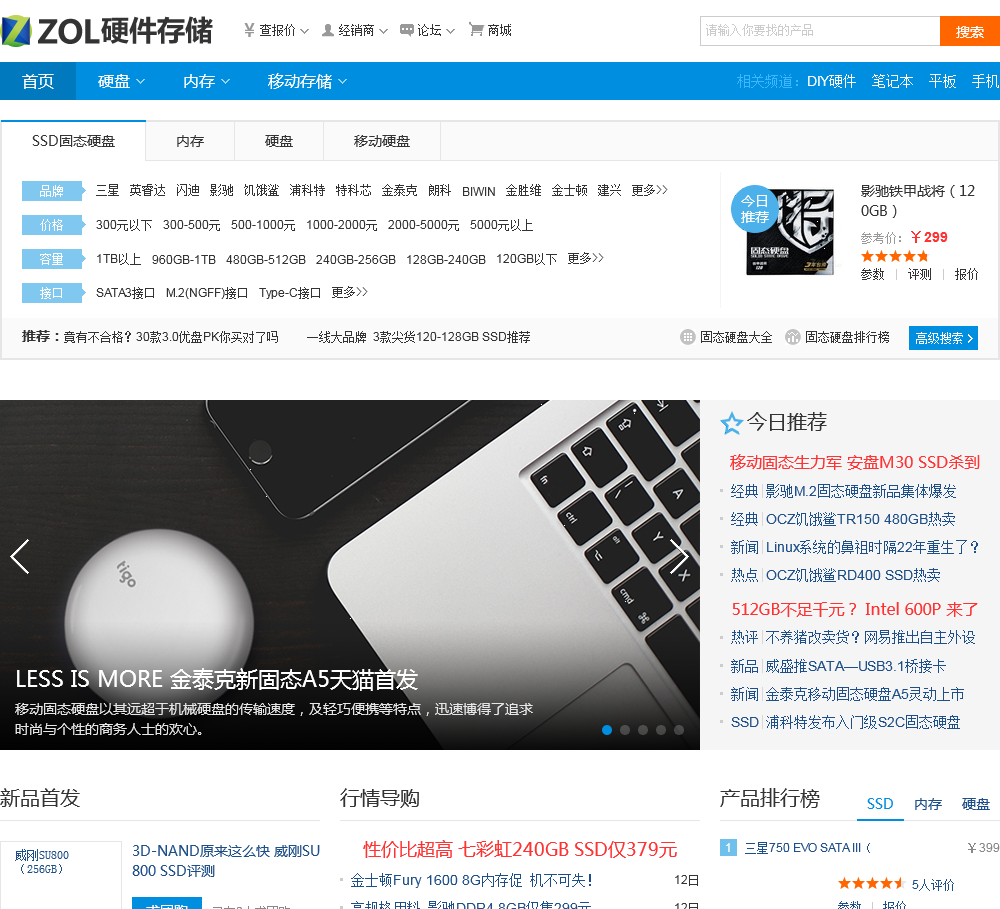Show more capacities via 更多>>
Screen dimensions: 1000x909
point(585,258)
